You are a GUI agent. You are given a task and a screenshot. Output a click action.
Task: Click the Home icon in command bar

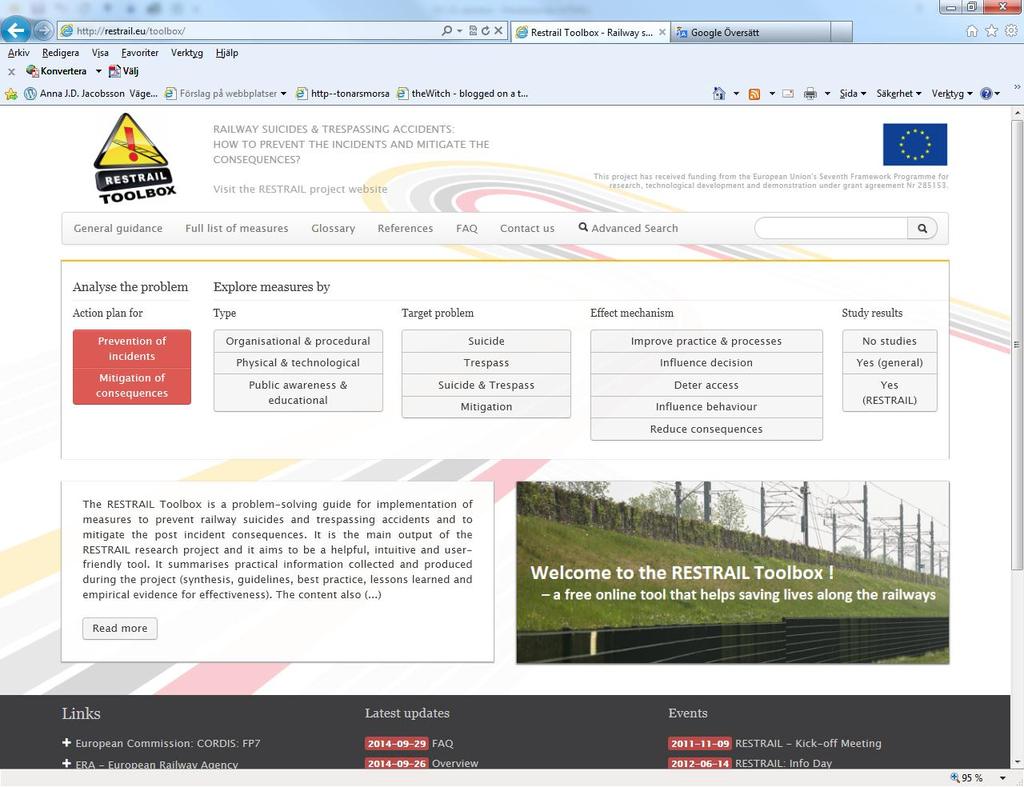pyautogui.click(x=719, y=94)
